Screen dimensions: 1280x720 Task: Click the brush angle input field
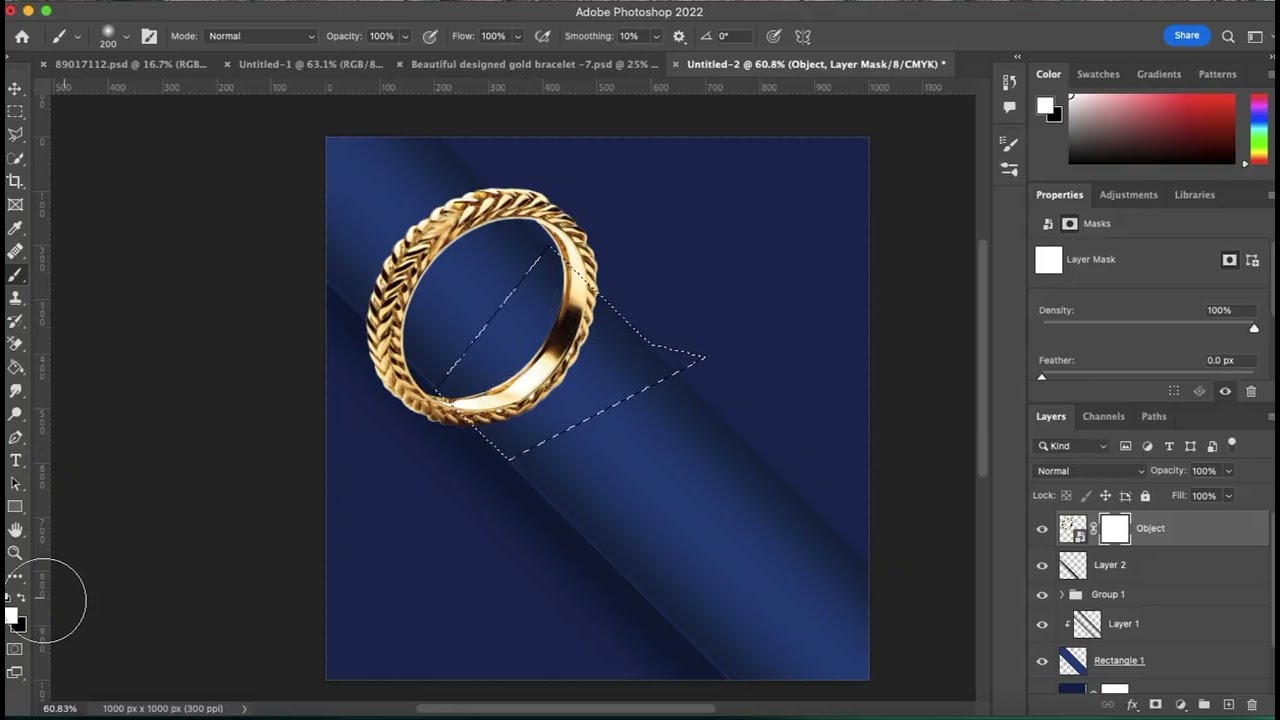tap(733, 36)
